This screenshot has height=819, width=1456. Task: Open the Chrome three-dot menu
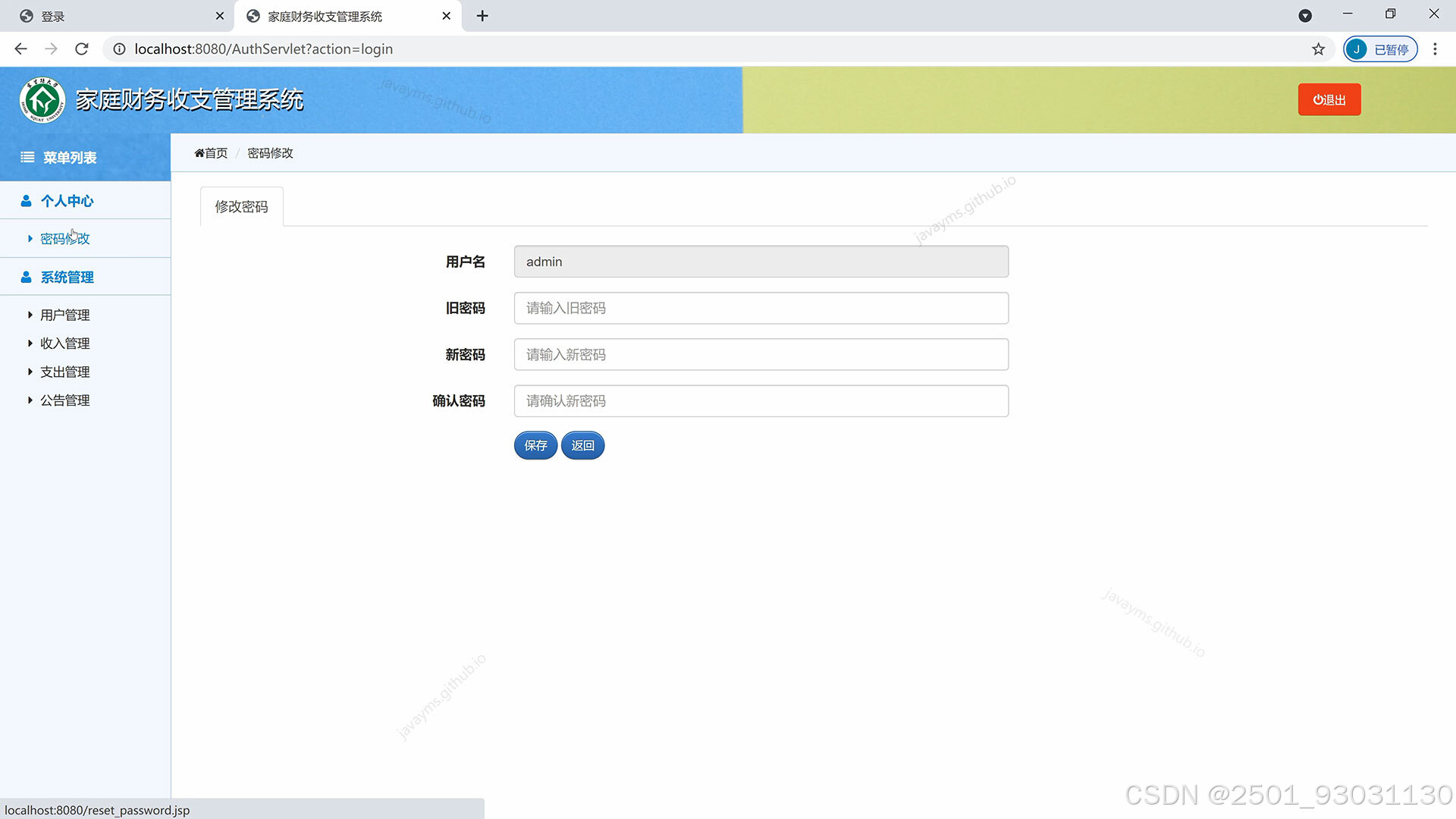(1435, 49)
